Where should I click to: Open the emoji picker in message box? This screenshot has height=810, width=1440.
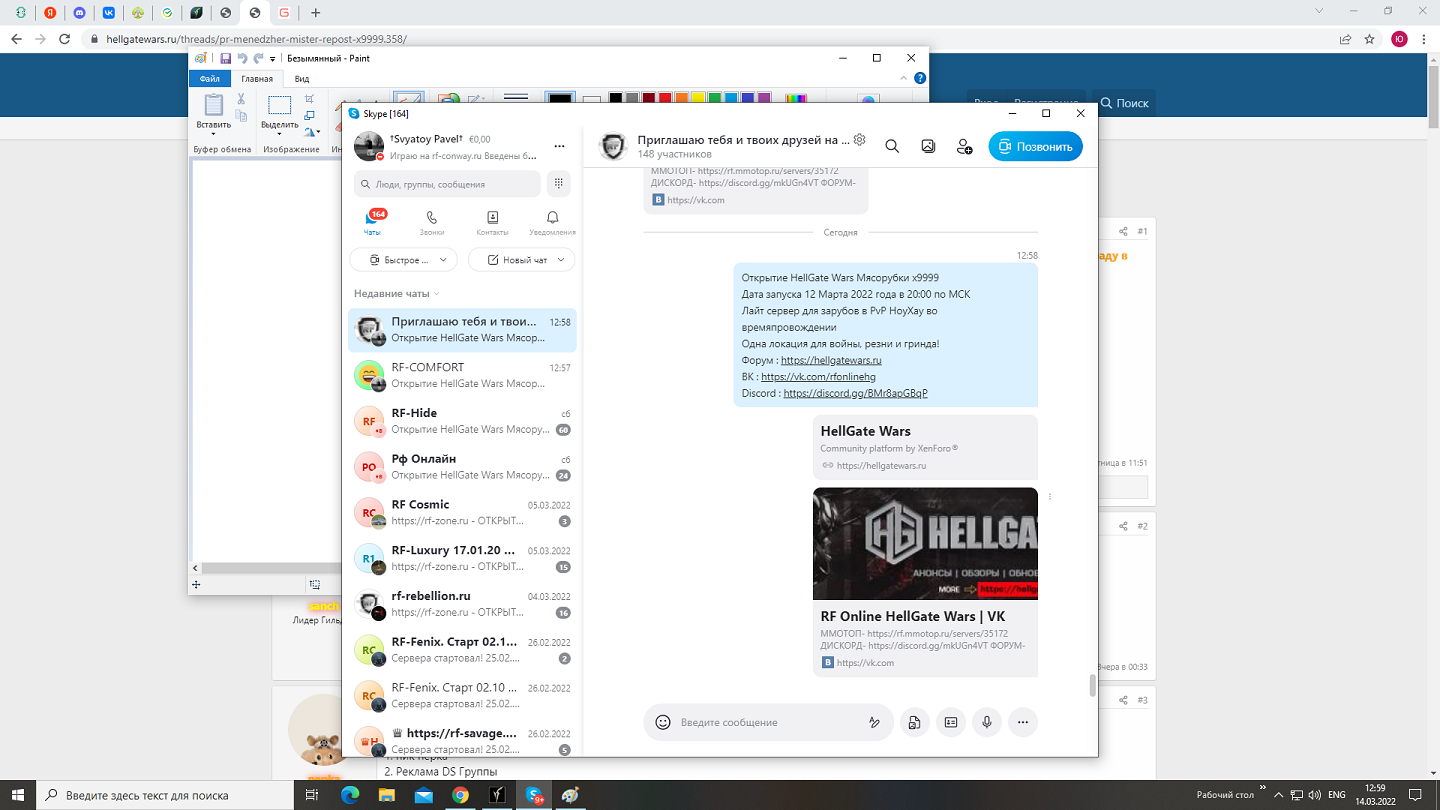(662, 722)
